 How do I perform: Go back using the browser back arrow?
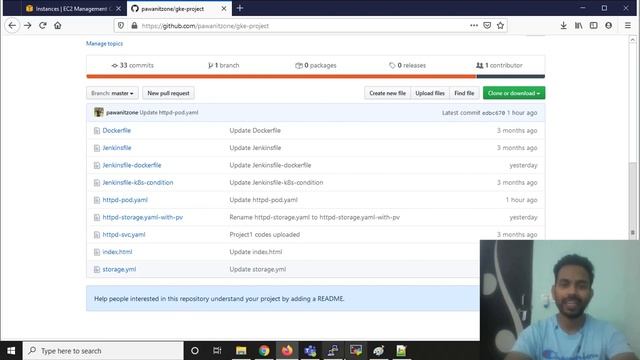coord(12,25)
